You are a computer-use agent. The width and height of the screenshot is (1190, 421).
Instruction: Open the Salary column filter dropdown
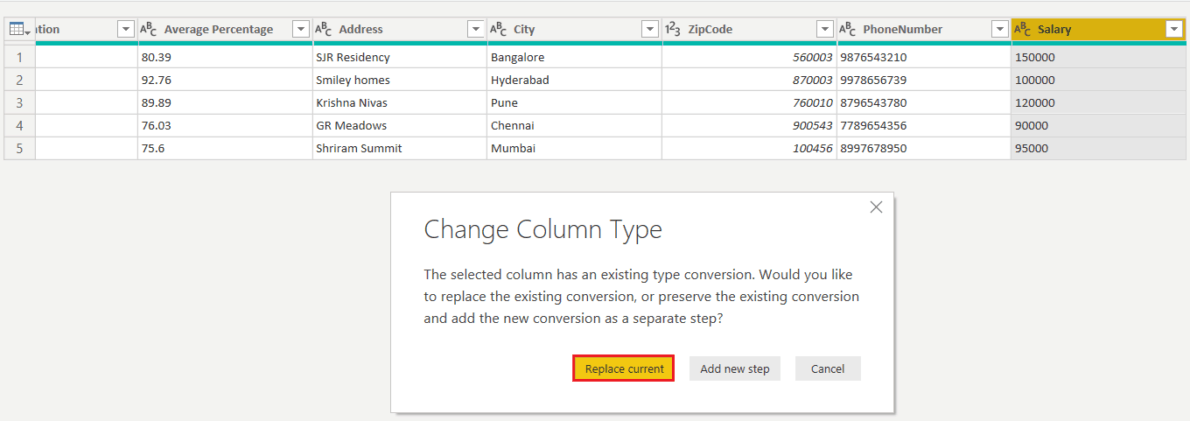tap(1174, 30)
